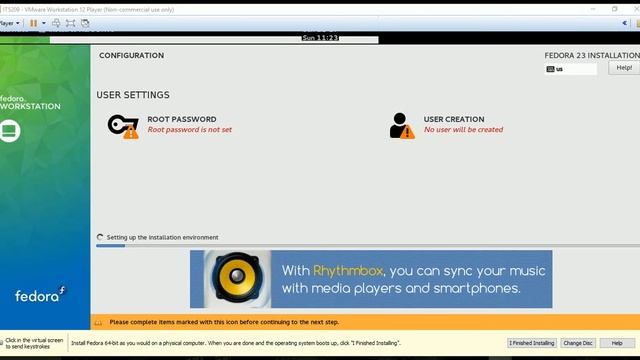
Task: Select the us keyboard layout indicator
Action: click(570, 69)
